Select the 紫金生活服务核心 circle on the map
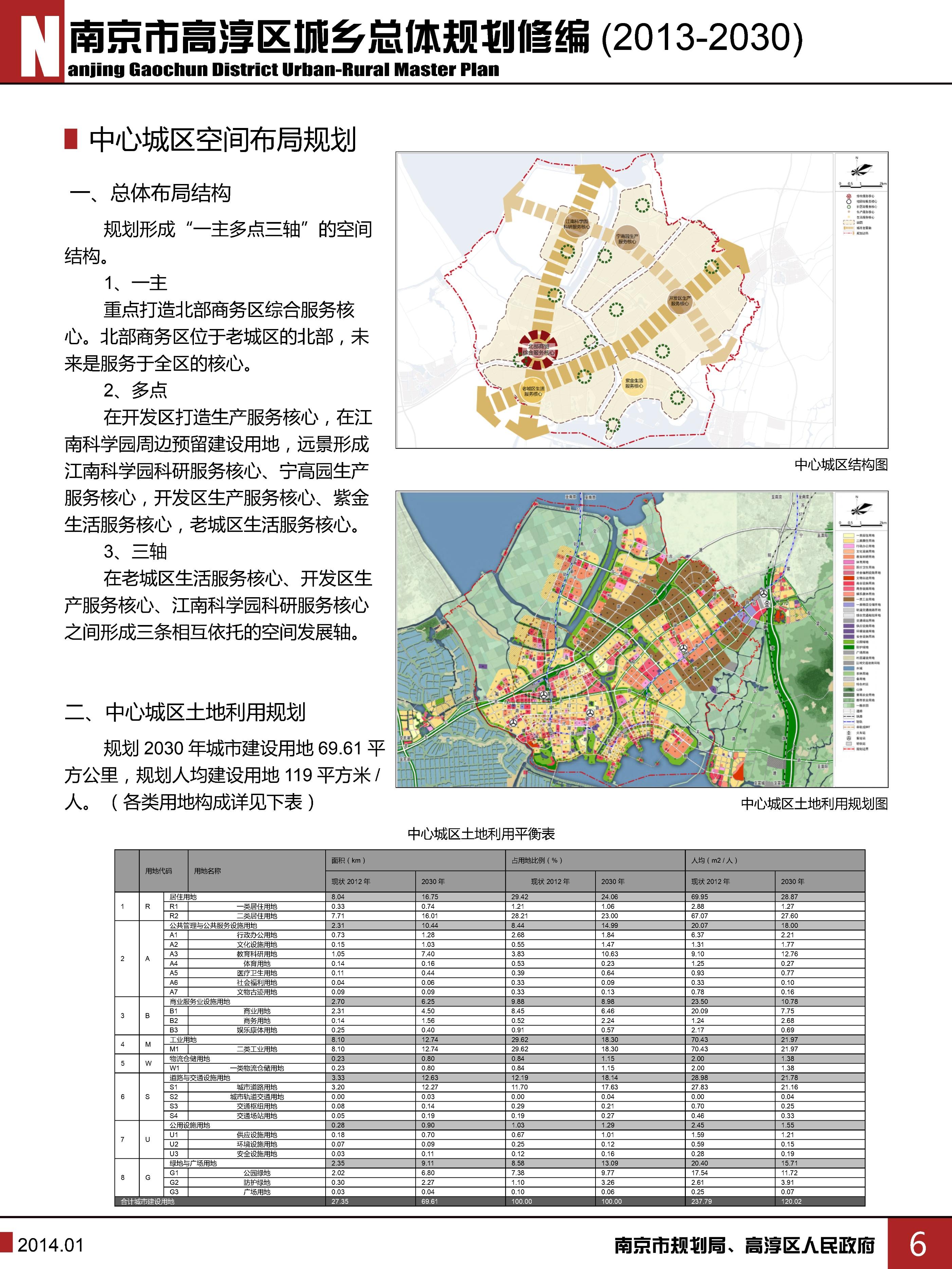Viewport: 952px width, 1269px height. coord(634,383)
